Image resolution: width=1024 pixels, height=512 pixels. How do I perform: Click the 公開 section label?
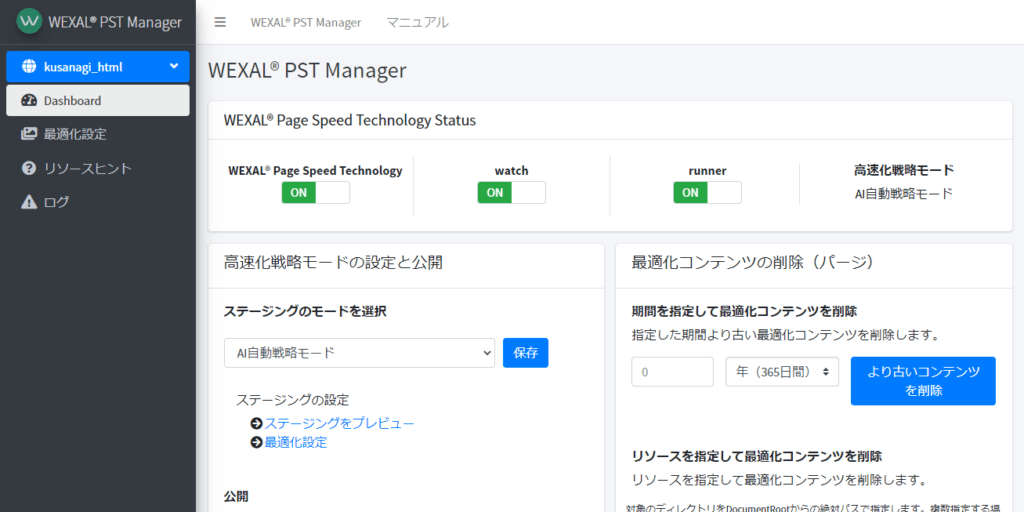click(236, 496)
